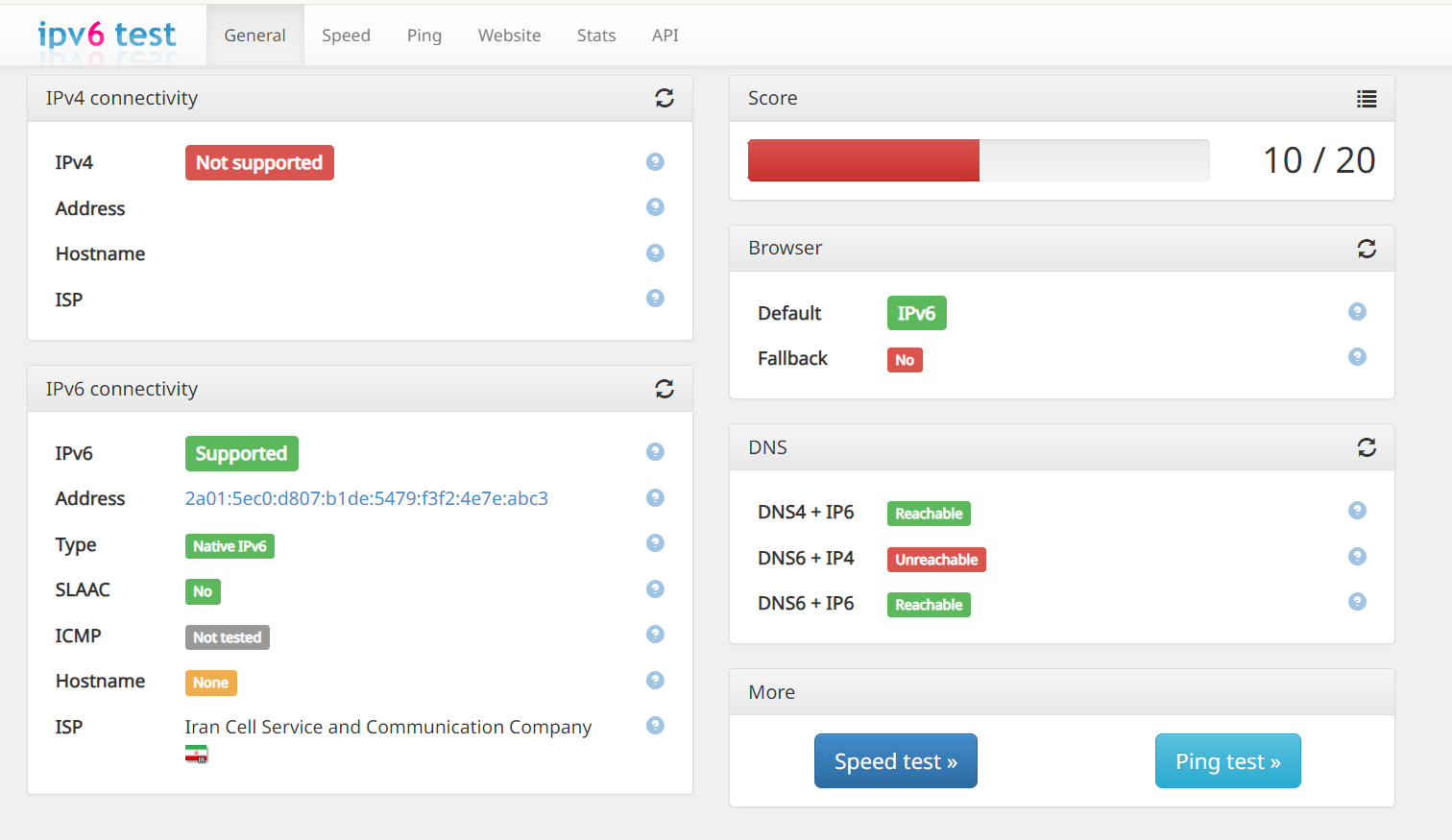Click help icon beside Browser Fallback
Image resolution: width=1452 pixels, height=840 pixels.
1356,357
